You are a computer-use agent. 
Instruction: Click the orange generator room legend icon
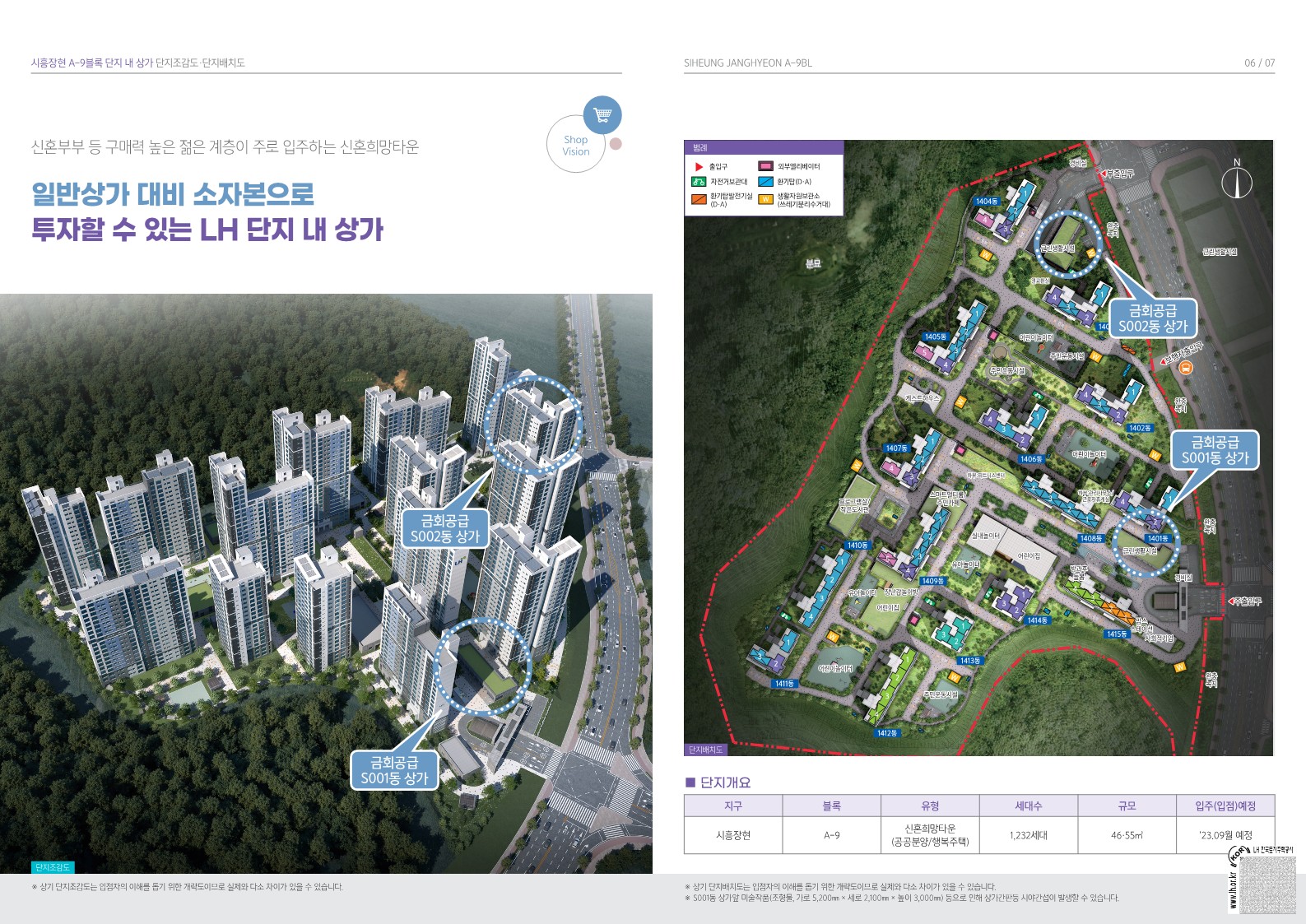pyautogui.click(x=699, y=199)
